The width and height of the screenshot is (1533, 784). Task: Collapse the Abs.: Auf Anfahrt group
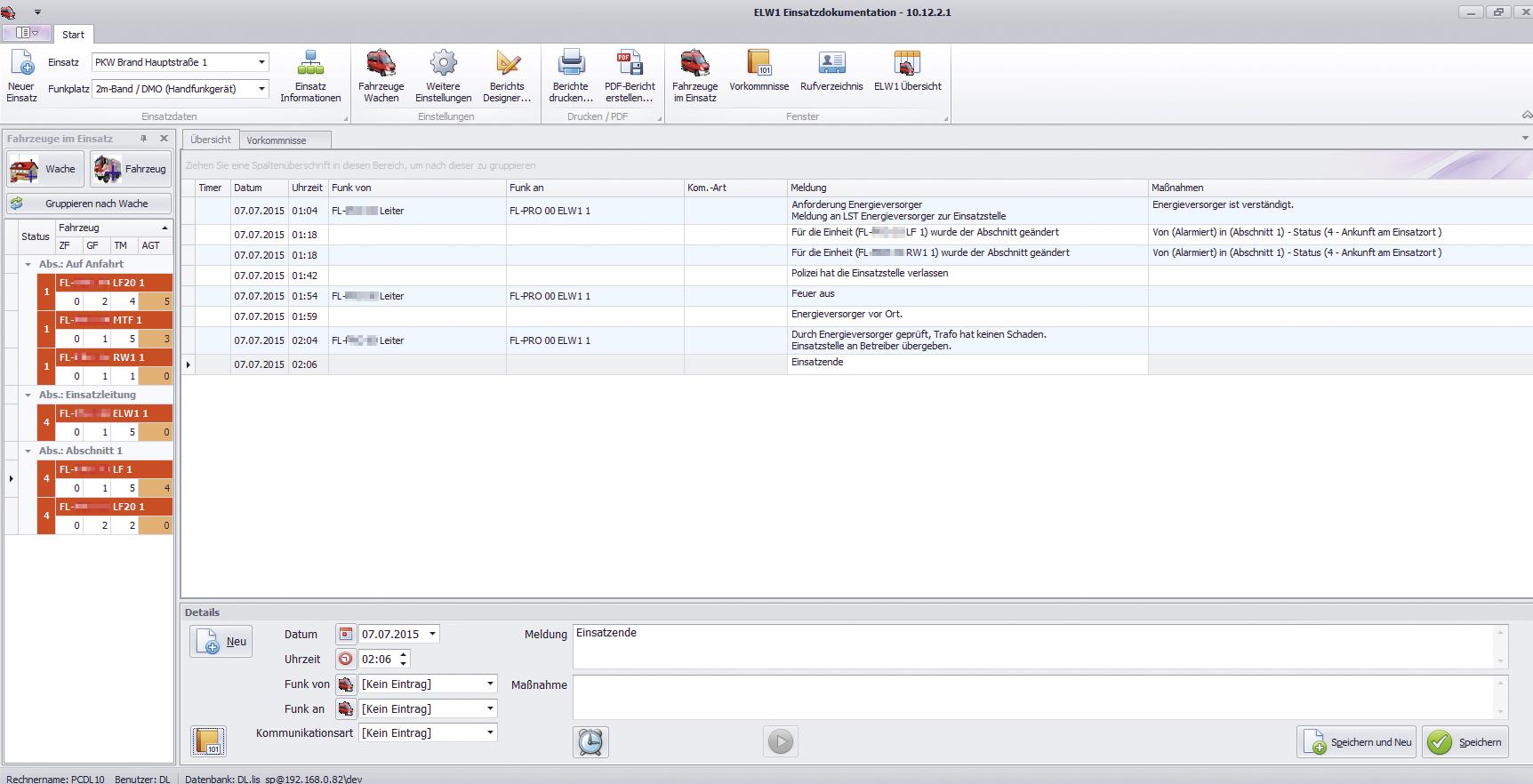(28, 264)
